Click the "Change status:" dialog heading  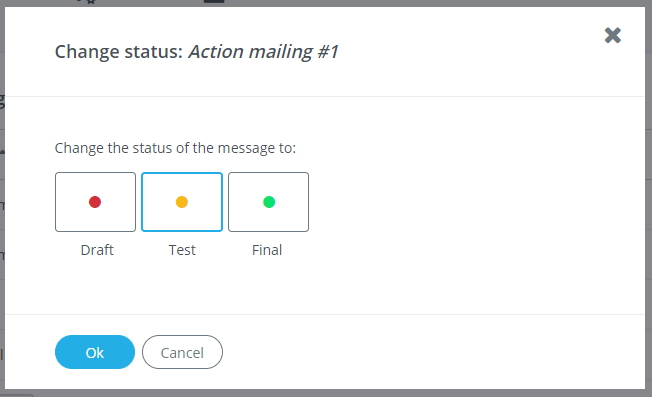tap(119, 52)
